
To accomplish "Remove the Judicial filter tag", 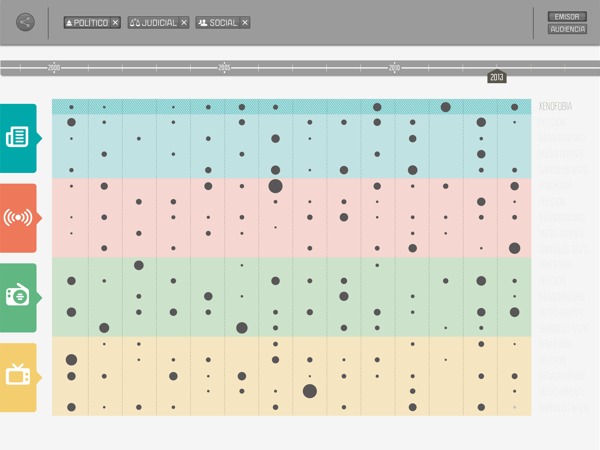I will [184, 22].
